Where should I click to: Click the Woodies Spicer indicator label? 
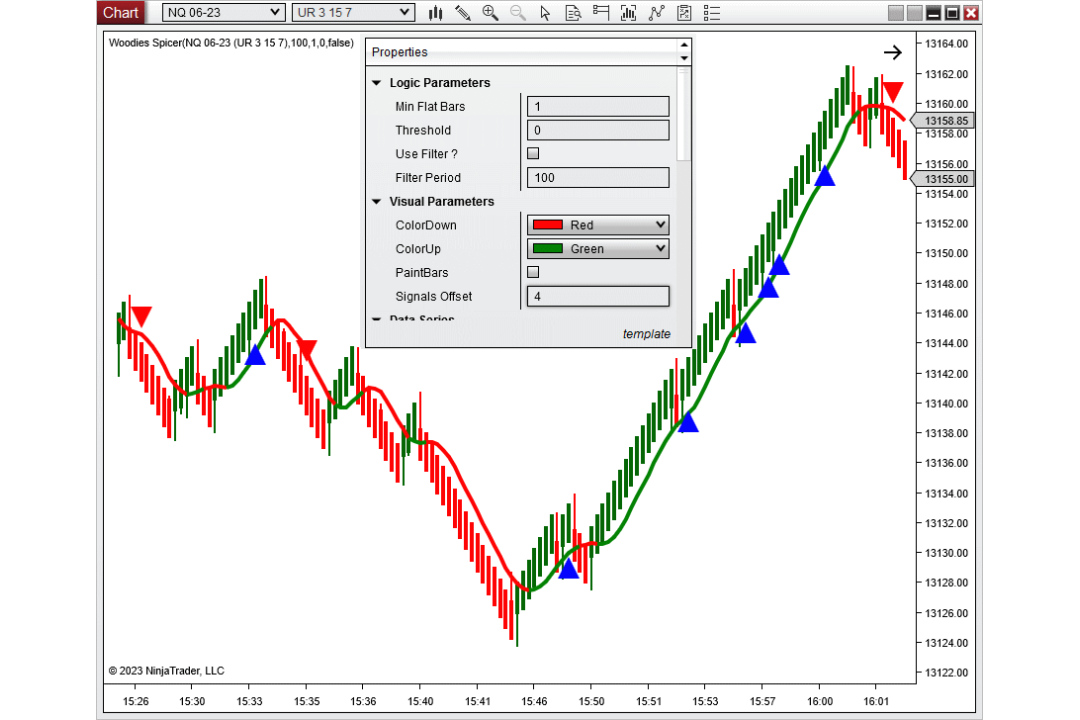(x=231, y=43)
